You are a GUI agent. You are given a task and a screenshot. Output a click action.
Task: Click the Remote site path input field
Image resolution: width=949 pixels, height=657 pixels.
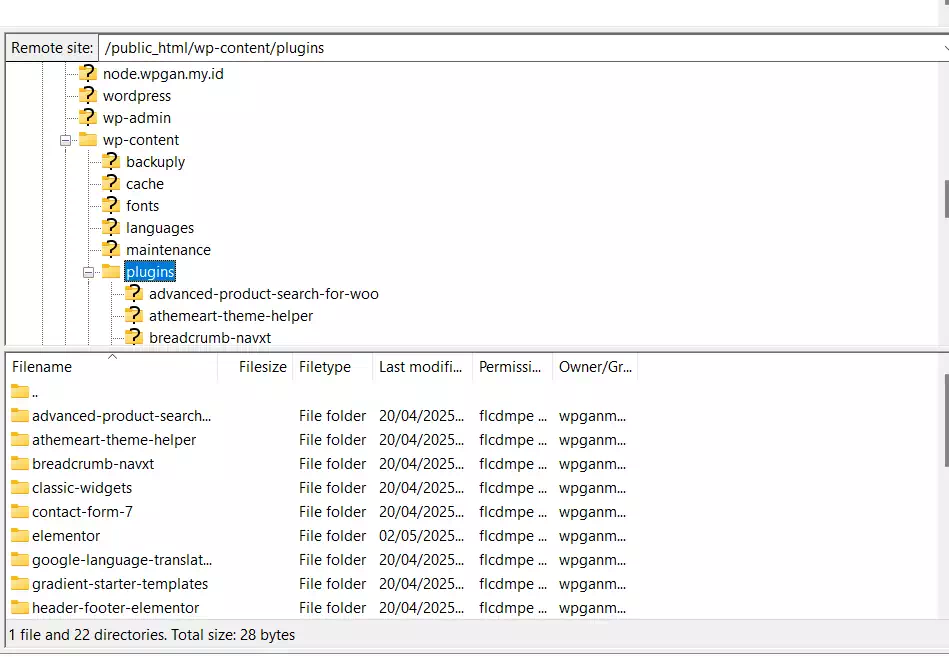point(518,48)
